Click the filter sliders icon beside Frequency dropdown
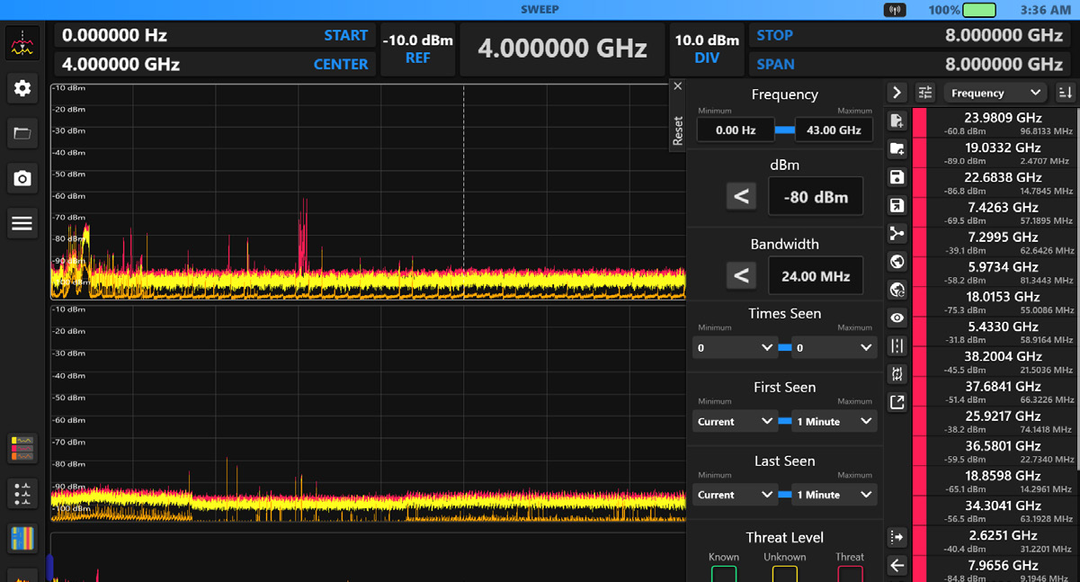1080x582 pixels. pos(926,93)
